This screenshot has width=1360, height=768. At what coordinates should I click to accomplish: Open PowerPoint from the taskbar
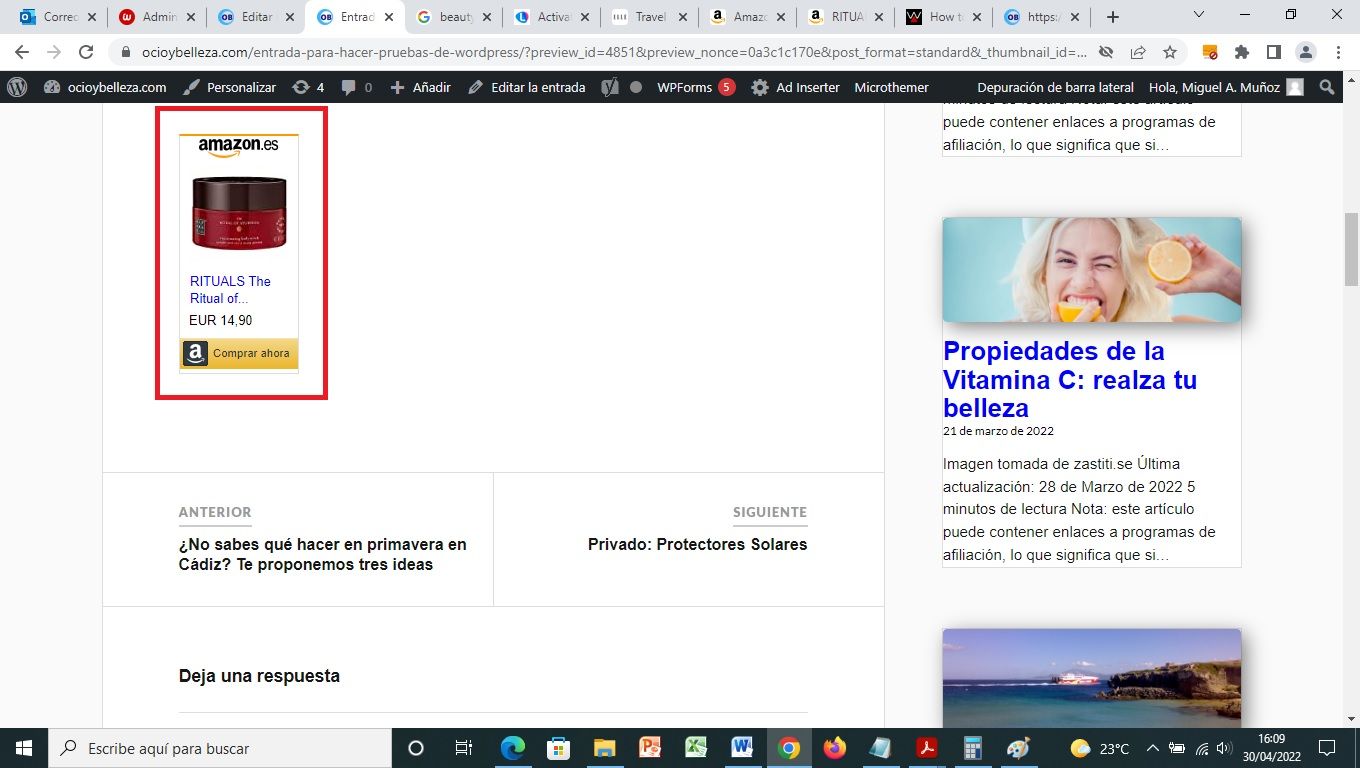point(650,748)
